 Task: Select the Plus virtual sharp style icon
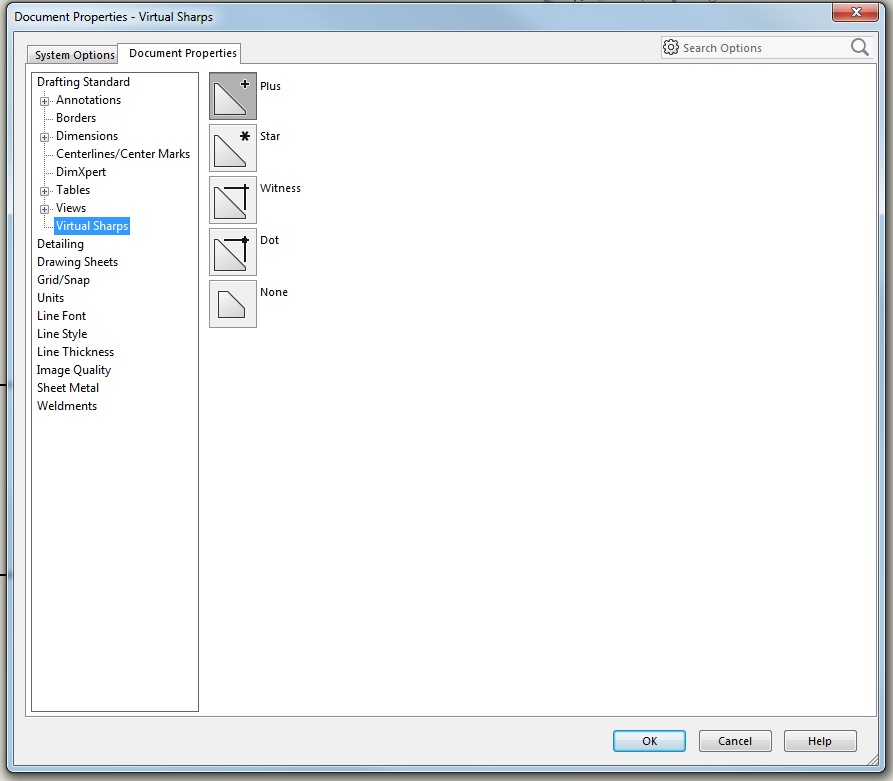233,96
